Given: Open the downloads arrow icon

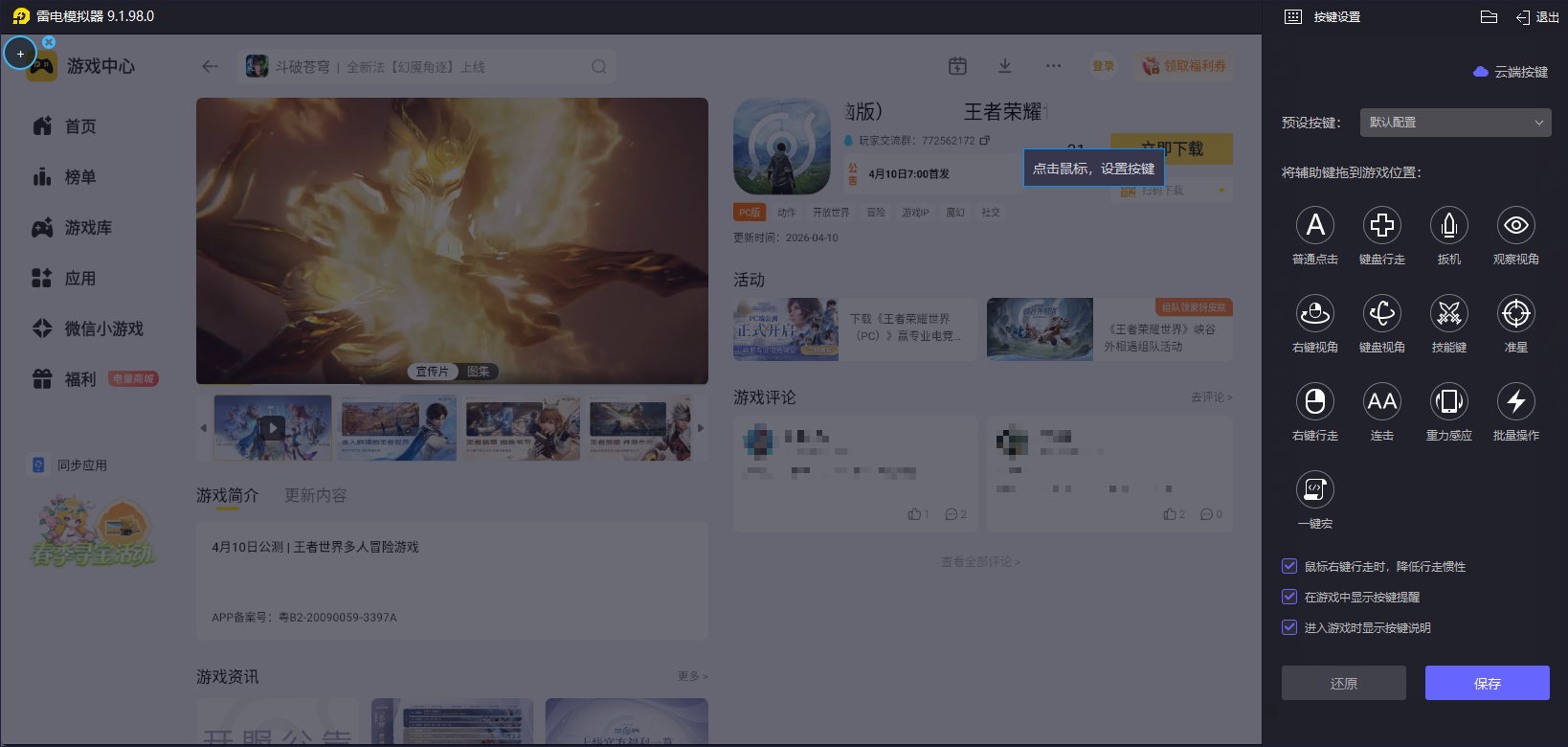Looking at the screenshot, I should pos(1004,66).
